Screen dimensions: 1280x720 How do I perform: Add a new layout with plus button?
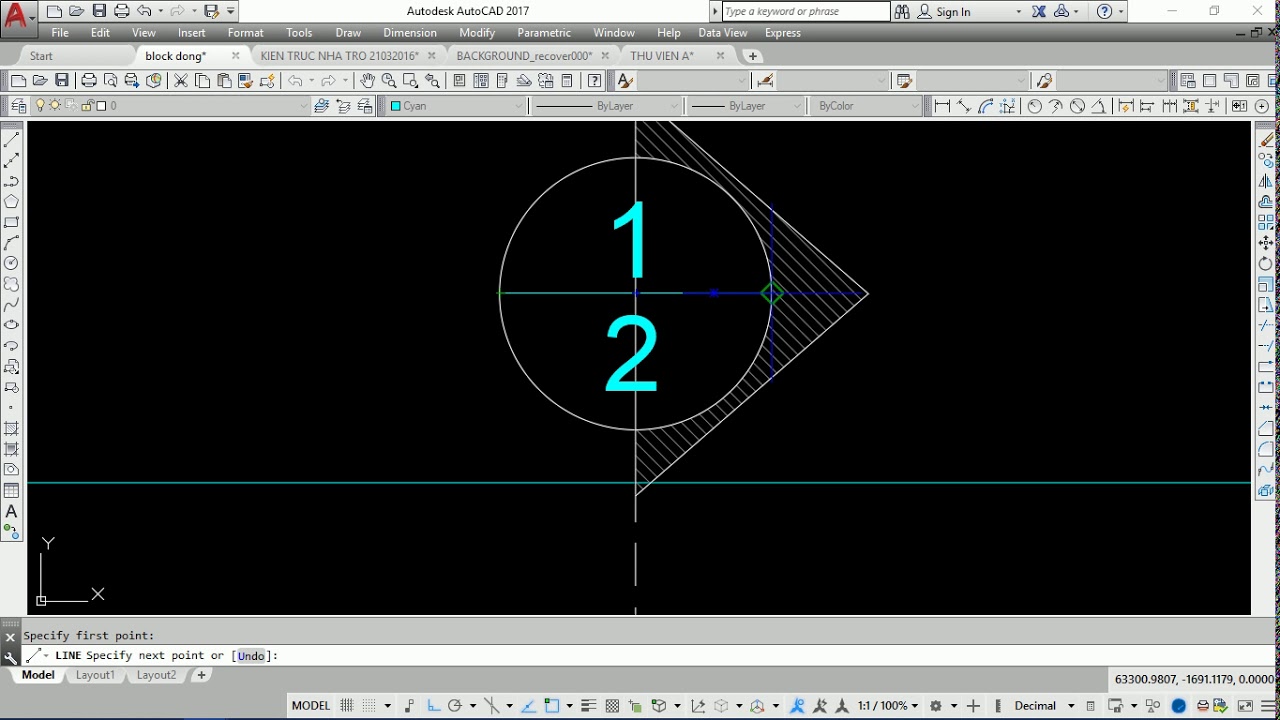point(201,675)
